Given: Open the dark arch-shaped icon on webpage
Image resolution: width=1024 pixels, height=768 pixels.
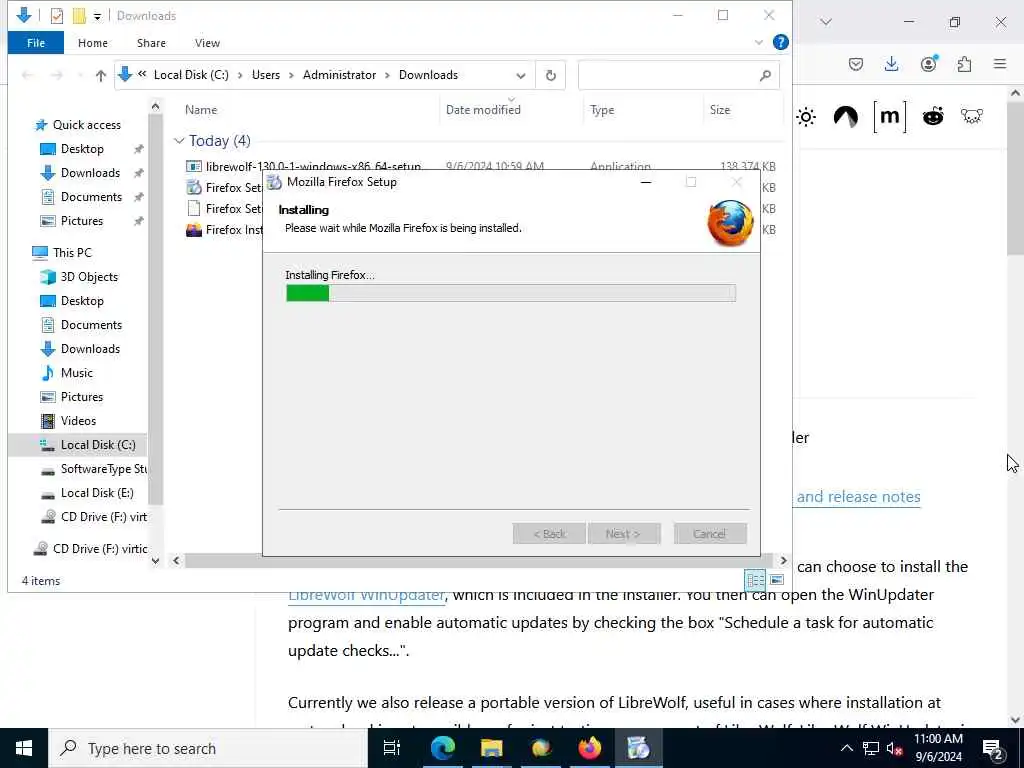Looking at the screenshot, I should point(846,117).
